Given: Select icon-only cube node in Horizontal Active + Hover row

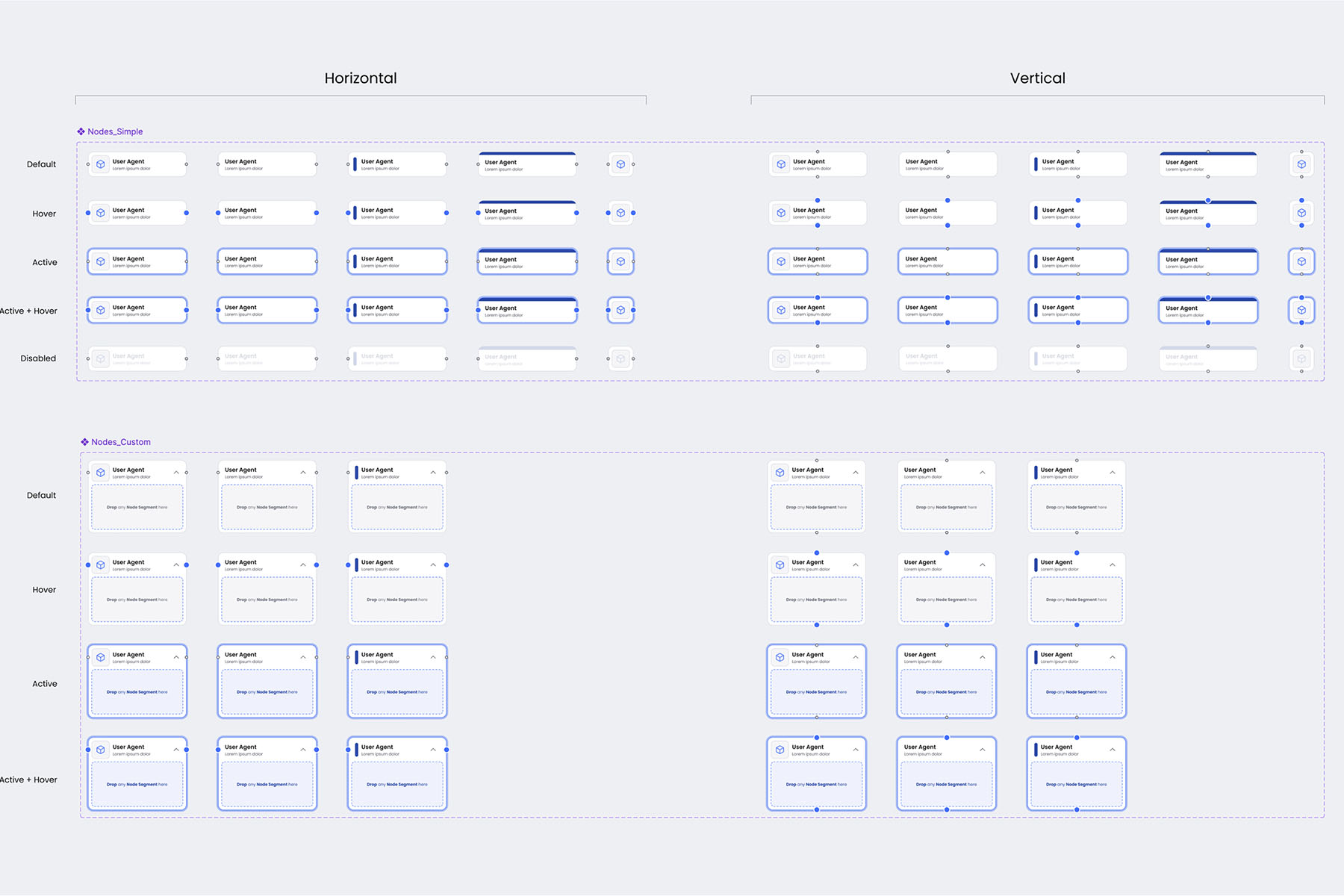Looking at the screenshot, I should pos(620,310).
